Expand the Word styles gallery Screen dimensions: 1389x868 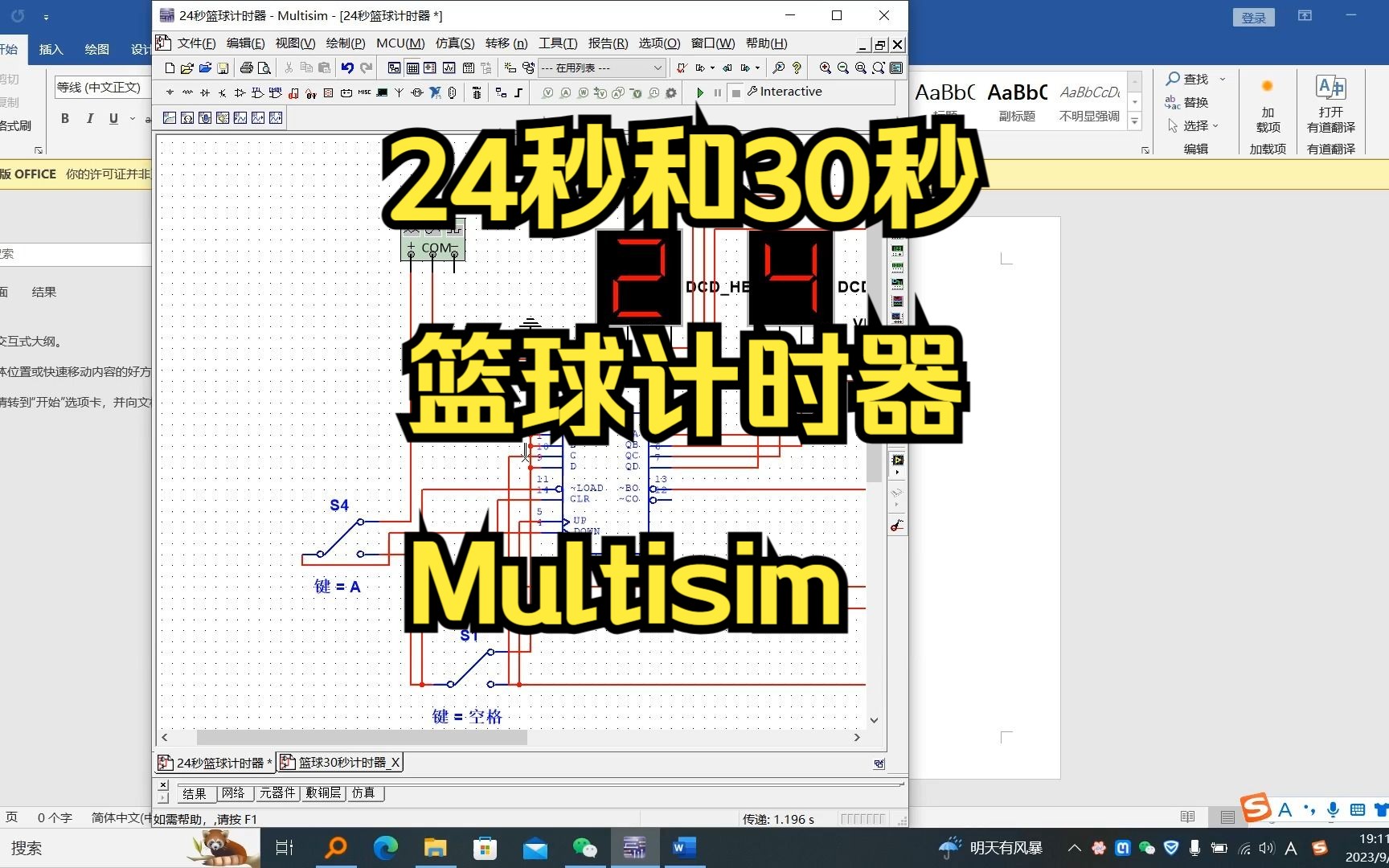(1135, 123)
